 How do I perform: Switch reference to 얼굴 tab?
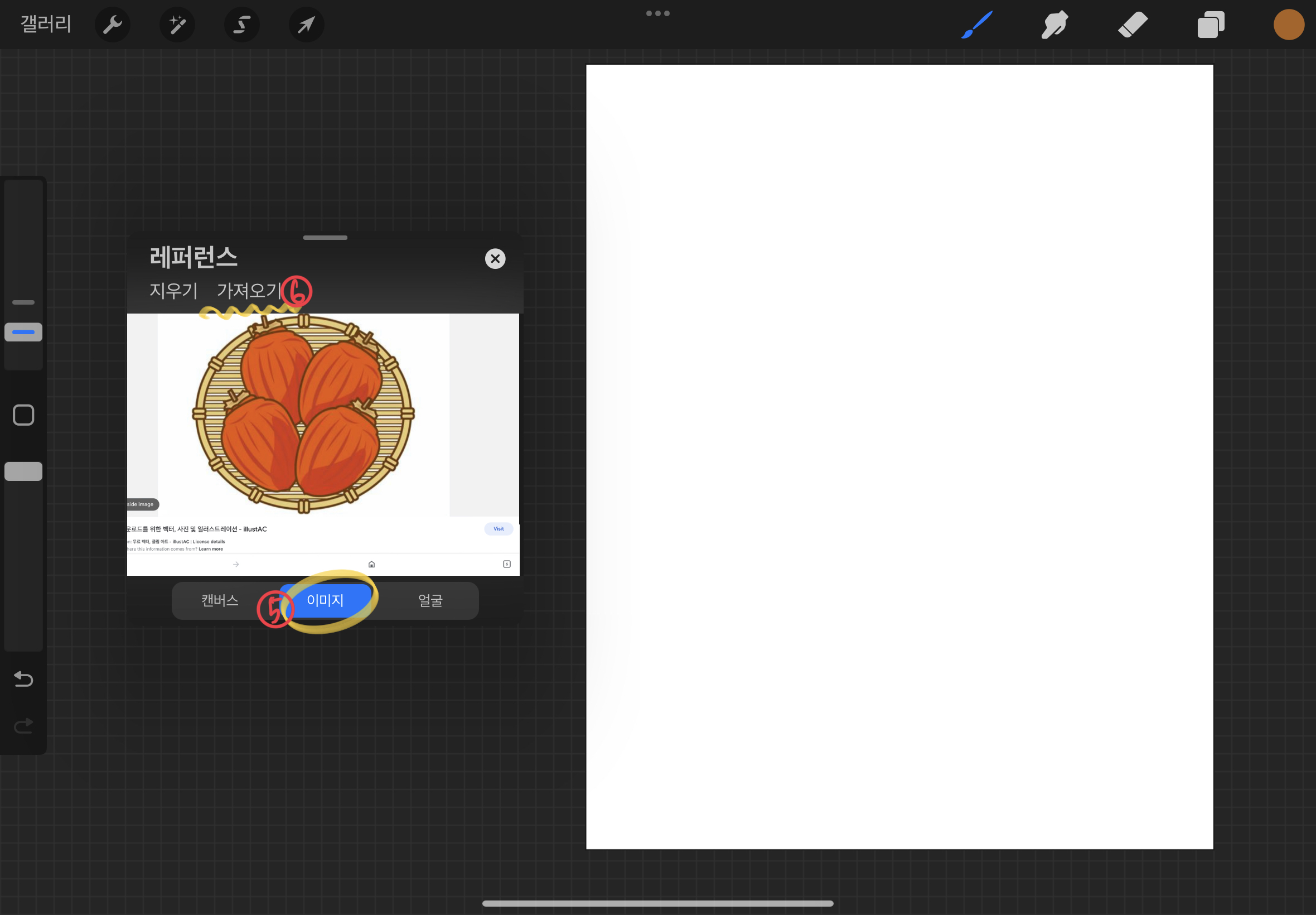[430, 600]
